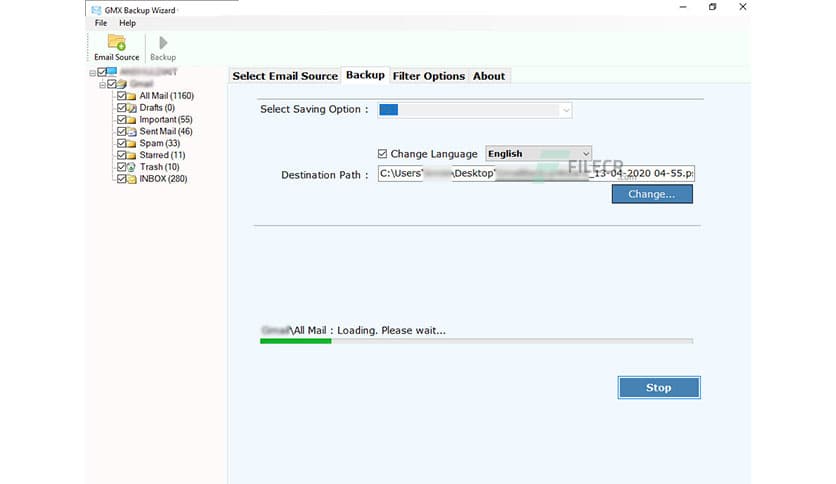Click the Starred folder icon
Screen dimensions: 836x484
pos(131,155)
